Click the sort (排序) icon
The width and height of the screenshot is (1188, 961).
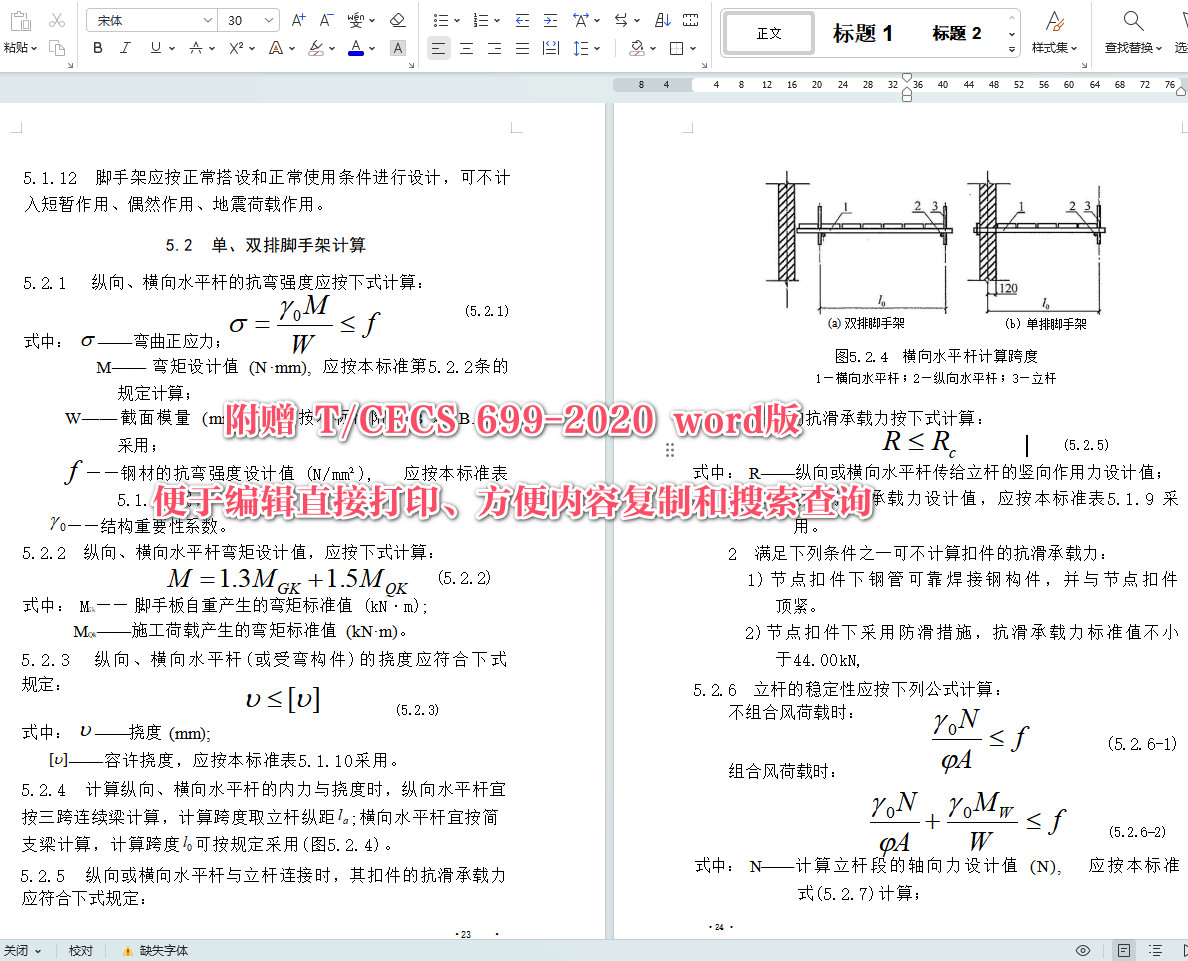point(663,20)
